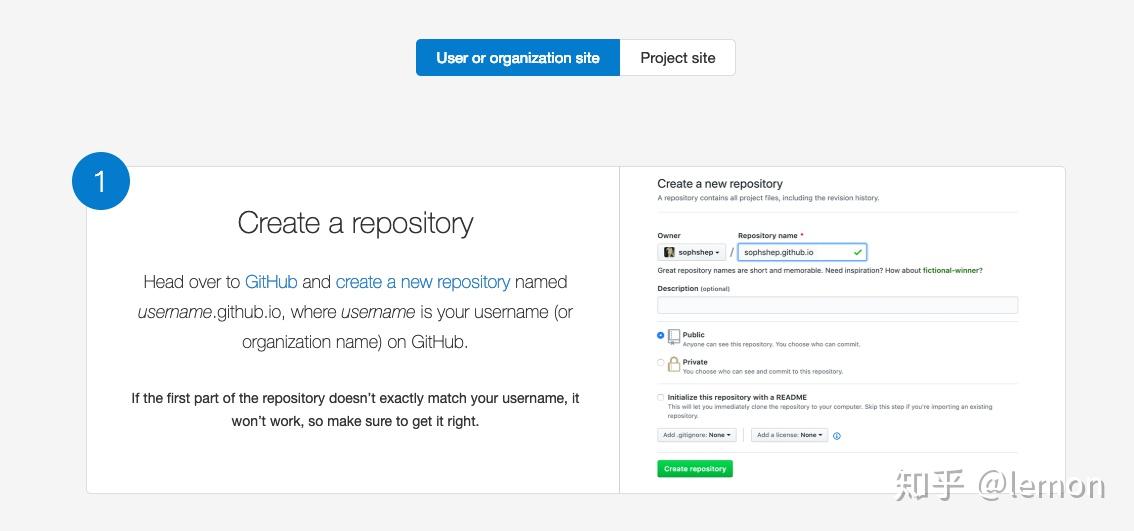Click the Repository name label
Image resolution: width=1134 pixels, height=531 pixels.
768,236
